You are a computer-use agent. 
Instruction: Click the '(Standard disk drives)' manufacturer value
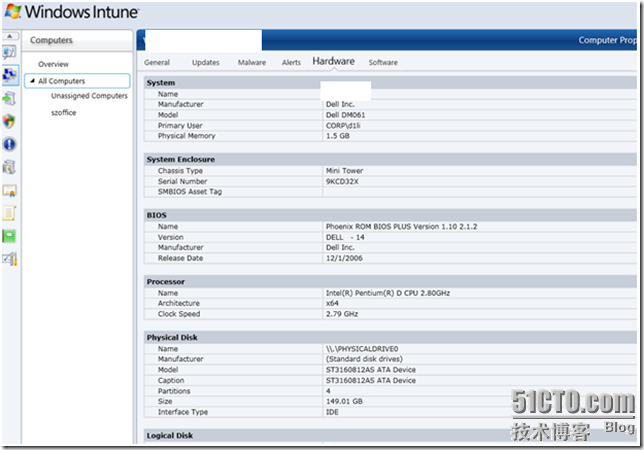(x=364, y=359)
